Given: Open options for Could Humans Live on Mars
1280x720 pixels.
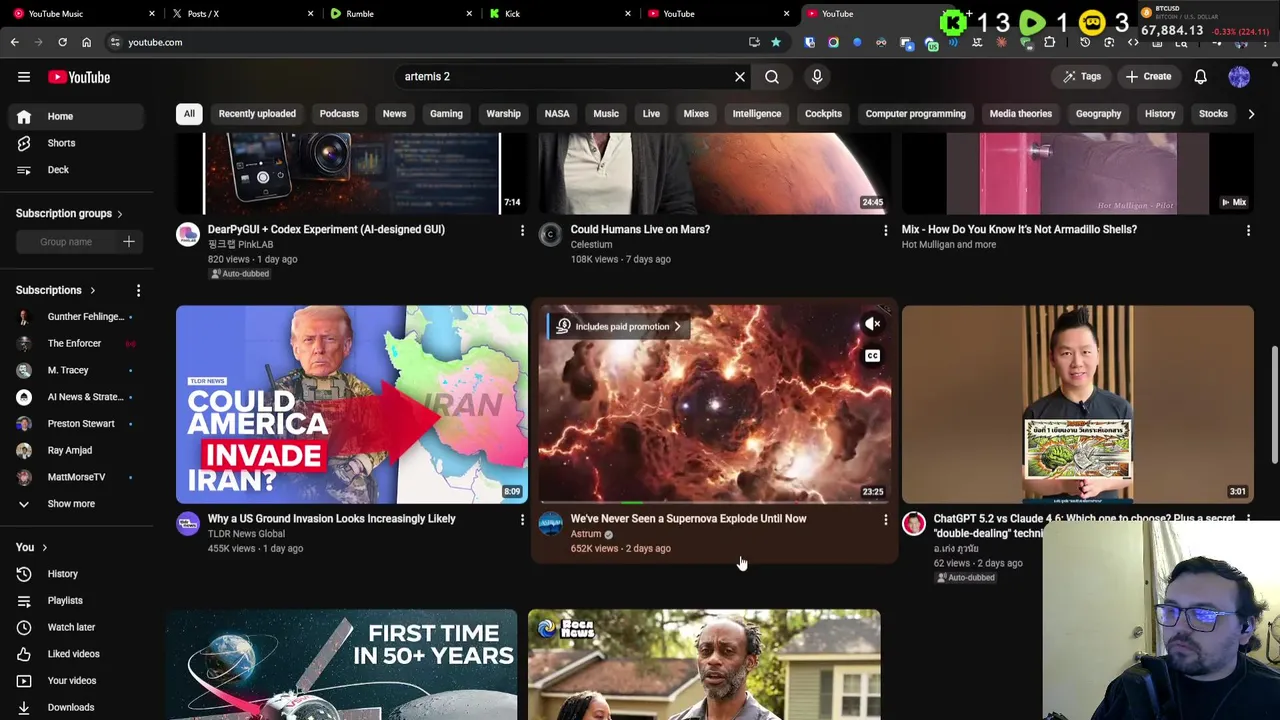Looking at the screenshot, I should (885, 231).
